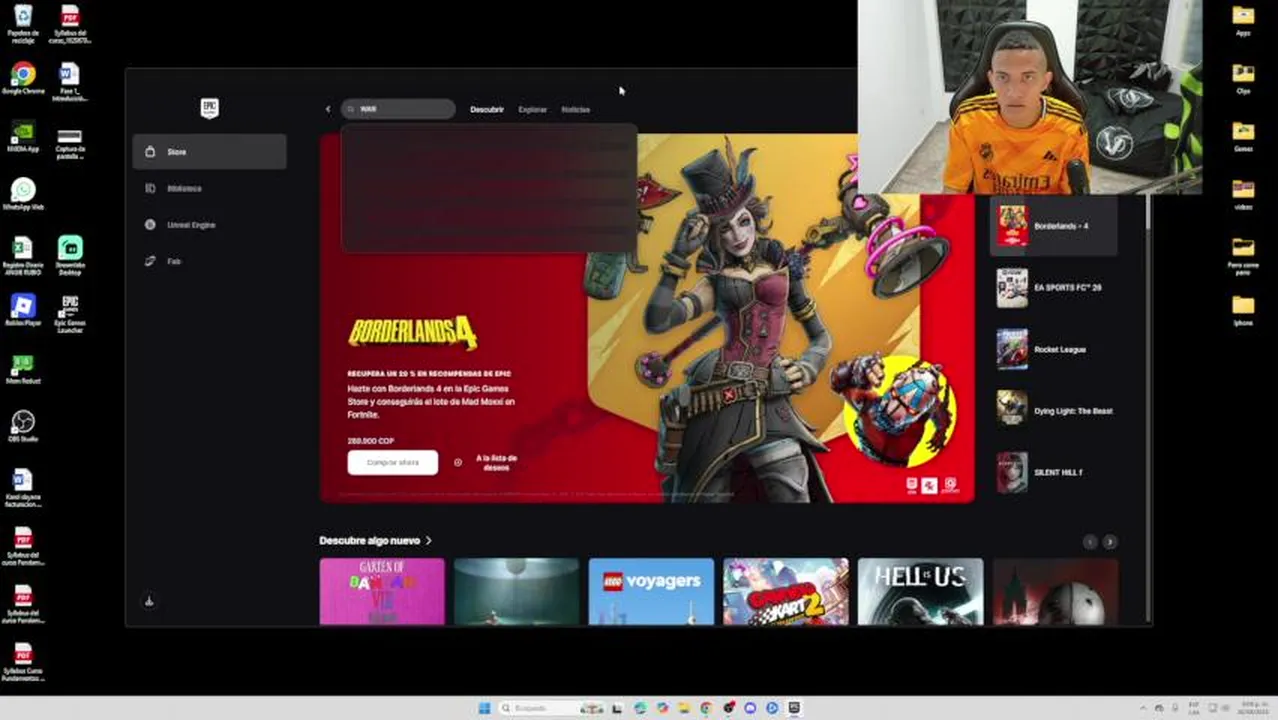
Task: Select the Fase 1 Word document icon
Action: pyautogui.click(x=69, y=81)
